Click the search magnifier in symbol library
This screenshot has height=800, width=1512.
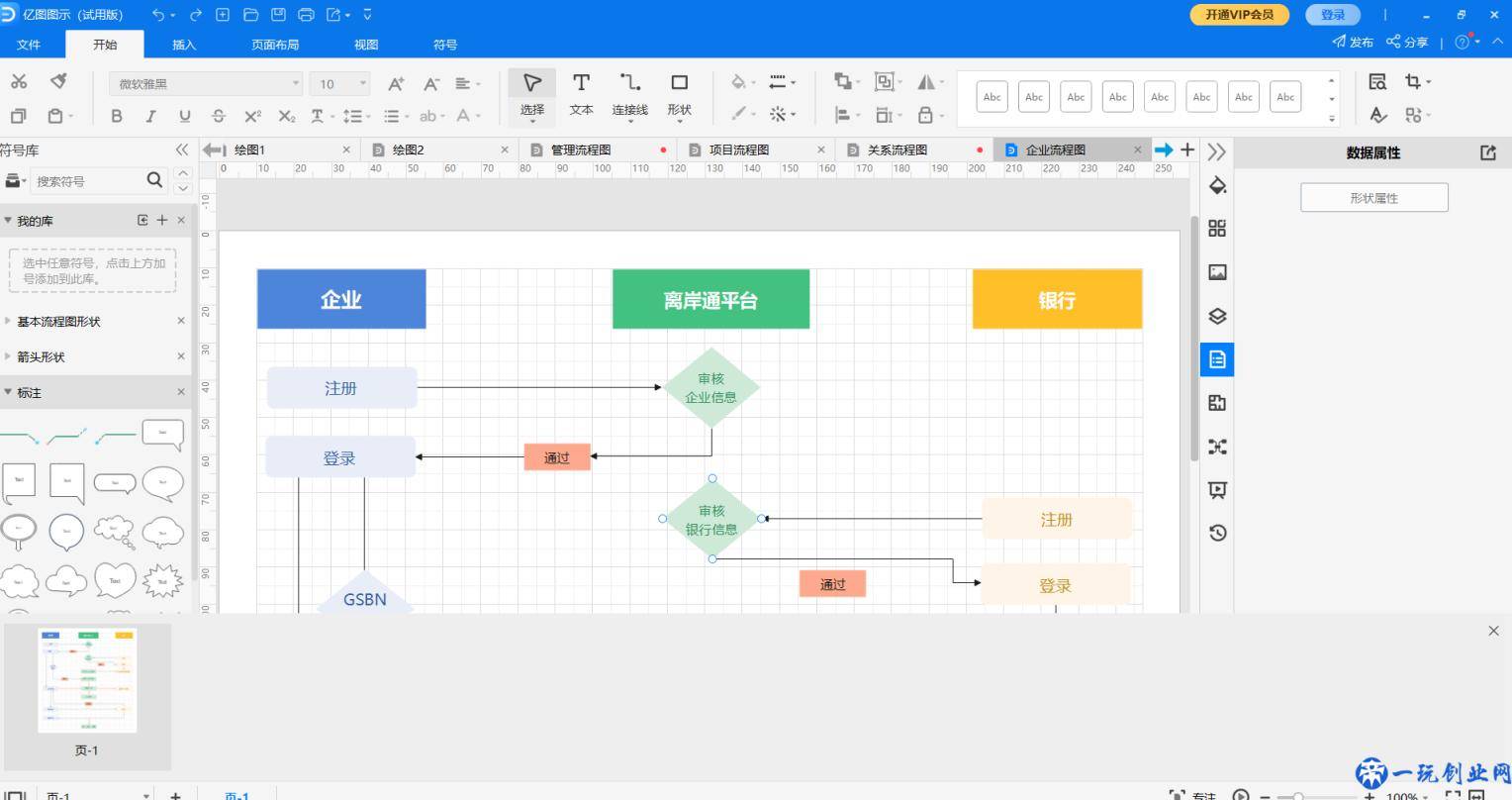[154, 180]
